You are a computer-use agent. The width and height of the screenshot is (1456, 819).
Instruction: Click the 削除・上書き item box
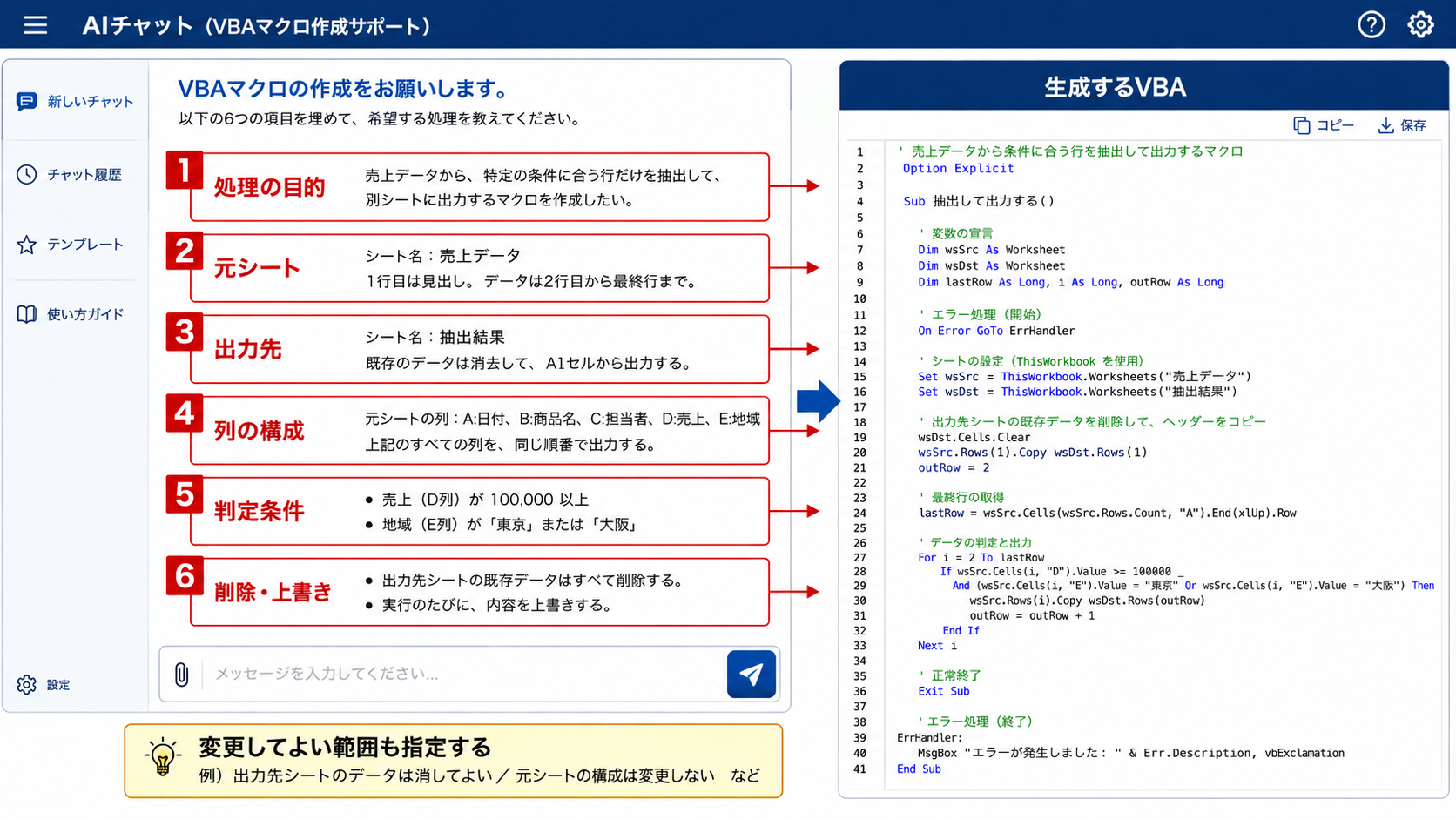(480, 592)
